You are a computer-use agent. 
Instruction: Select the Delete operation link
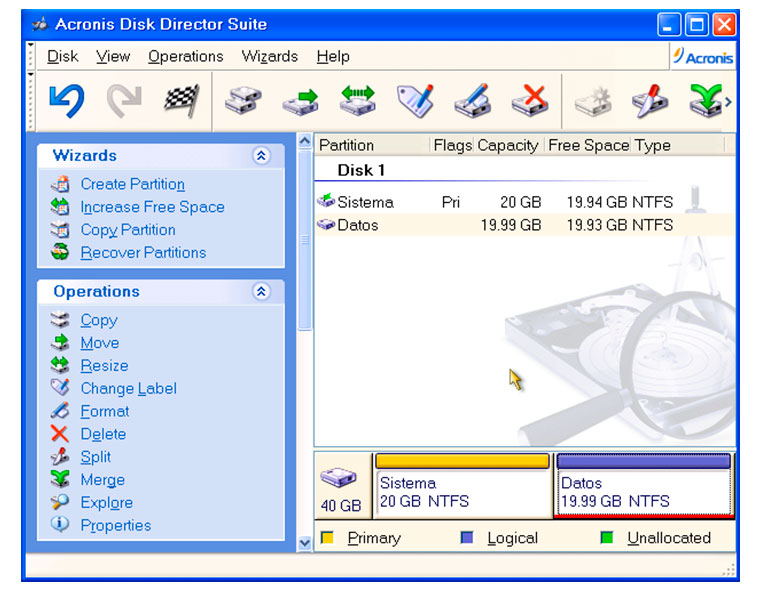tap(103, 434)
